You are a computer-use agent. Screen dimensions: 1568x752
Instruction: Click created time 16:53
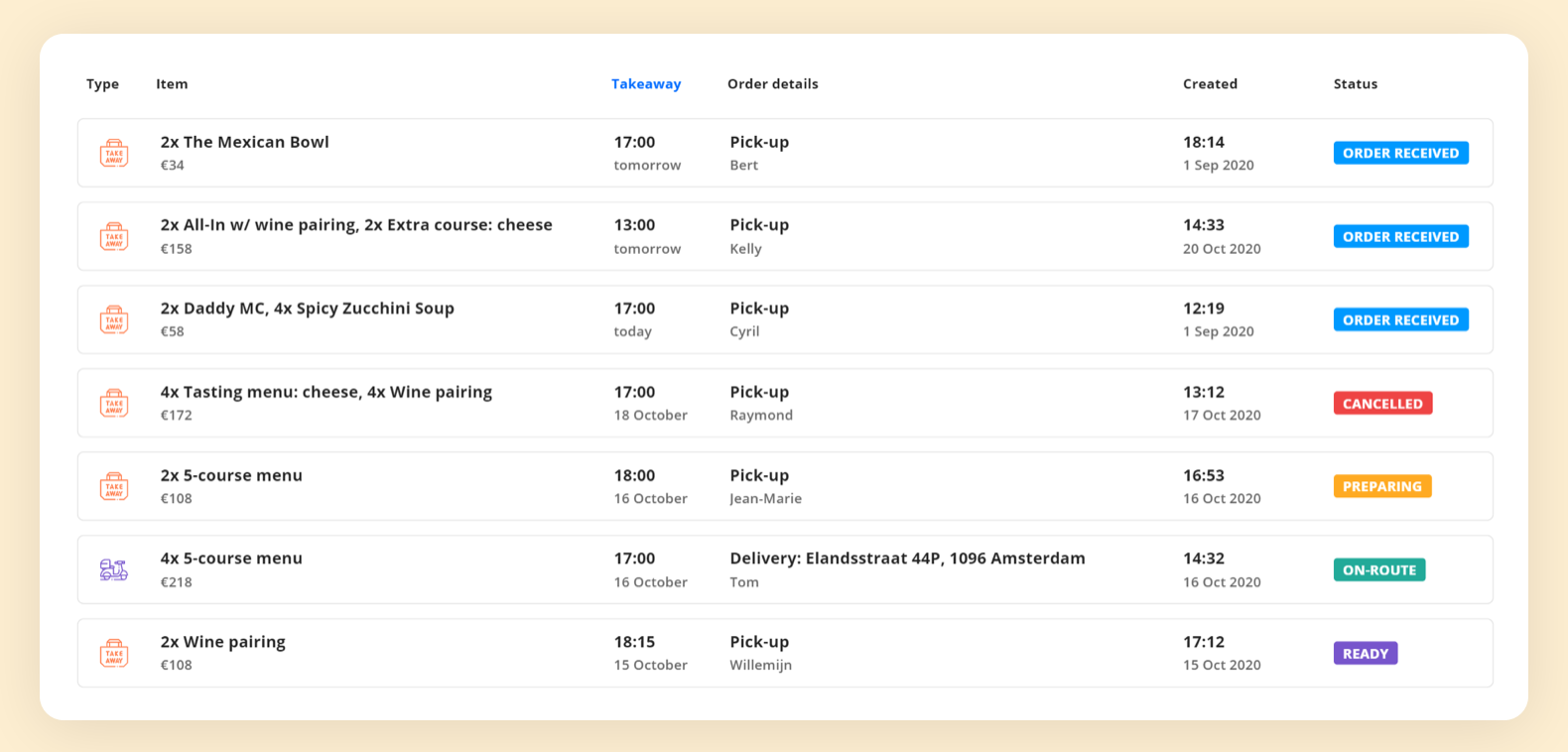pos(1204,475)
